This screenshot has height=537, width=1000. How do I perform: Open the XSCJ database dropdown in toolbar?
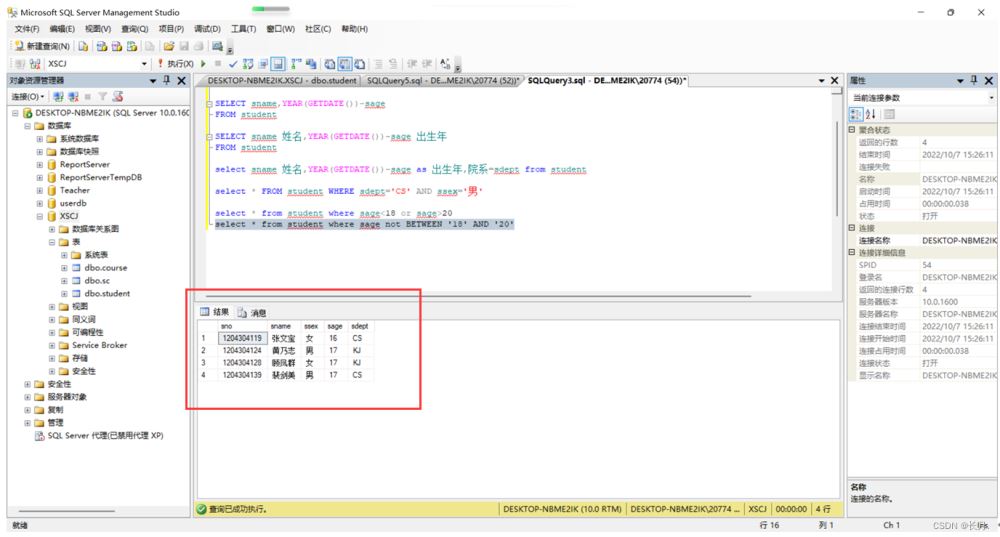click(x=144, y=64)
